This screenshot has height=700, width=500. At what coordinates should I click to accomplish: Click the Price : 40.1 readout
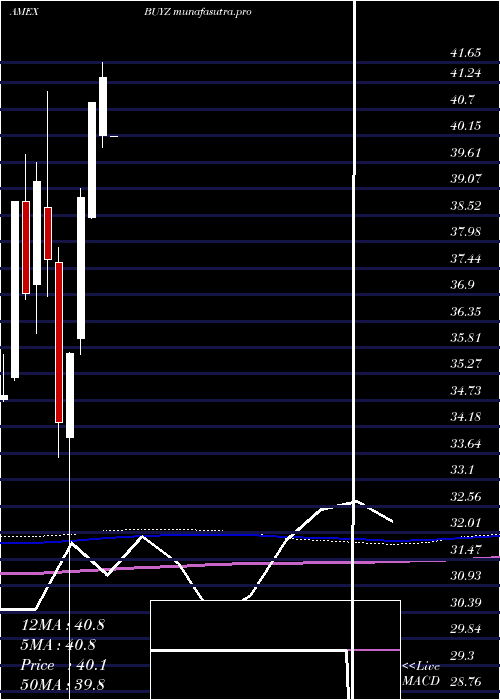tap(63, 665)
